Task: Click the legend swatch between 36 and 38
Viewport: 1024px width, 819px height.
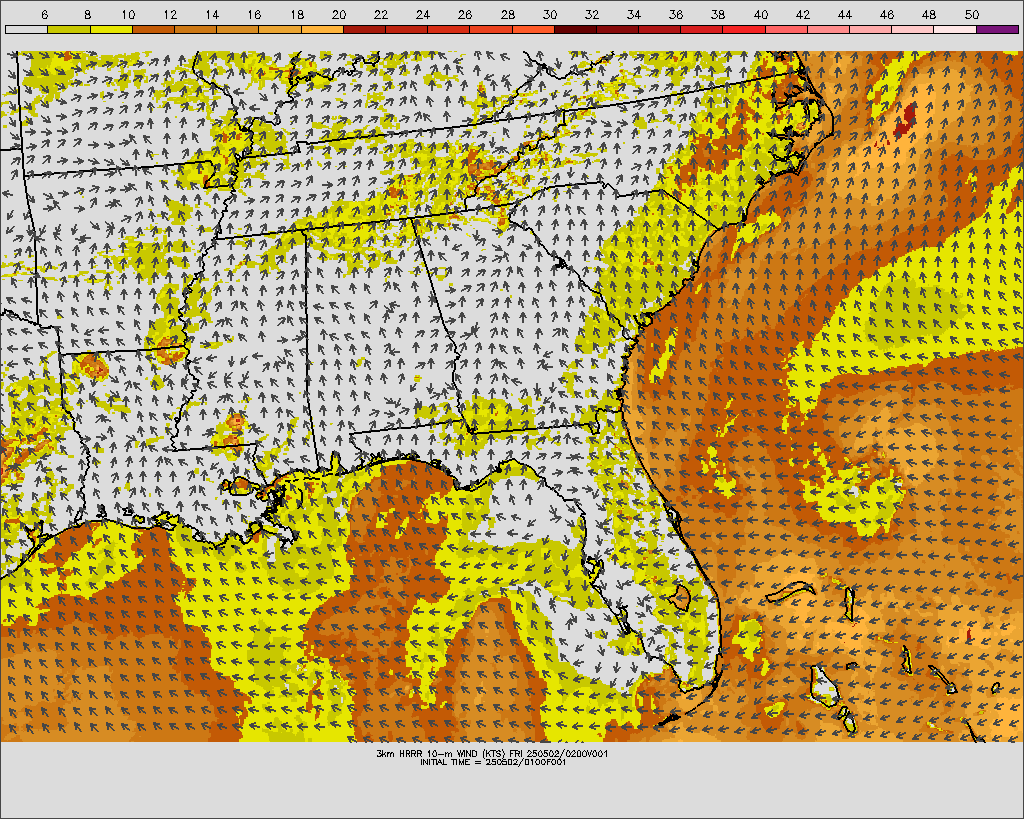Action: pos(702,29)
